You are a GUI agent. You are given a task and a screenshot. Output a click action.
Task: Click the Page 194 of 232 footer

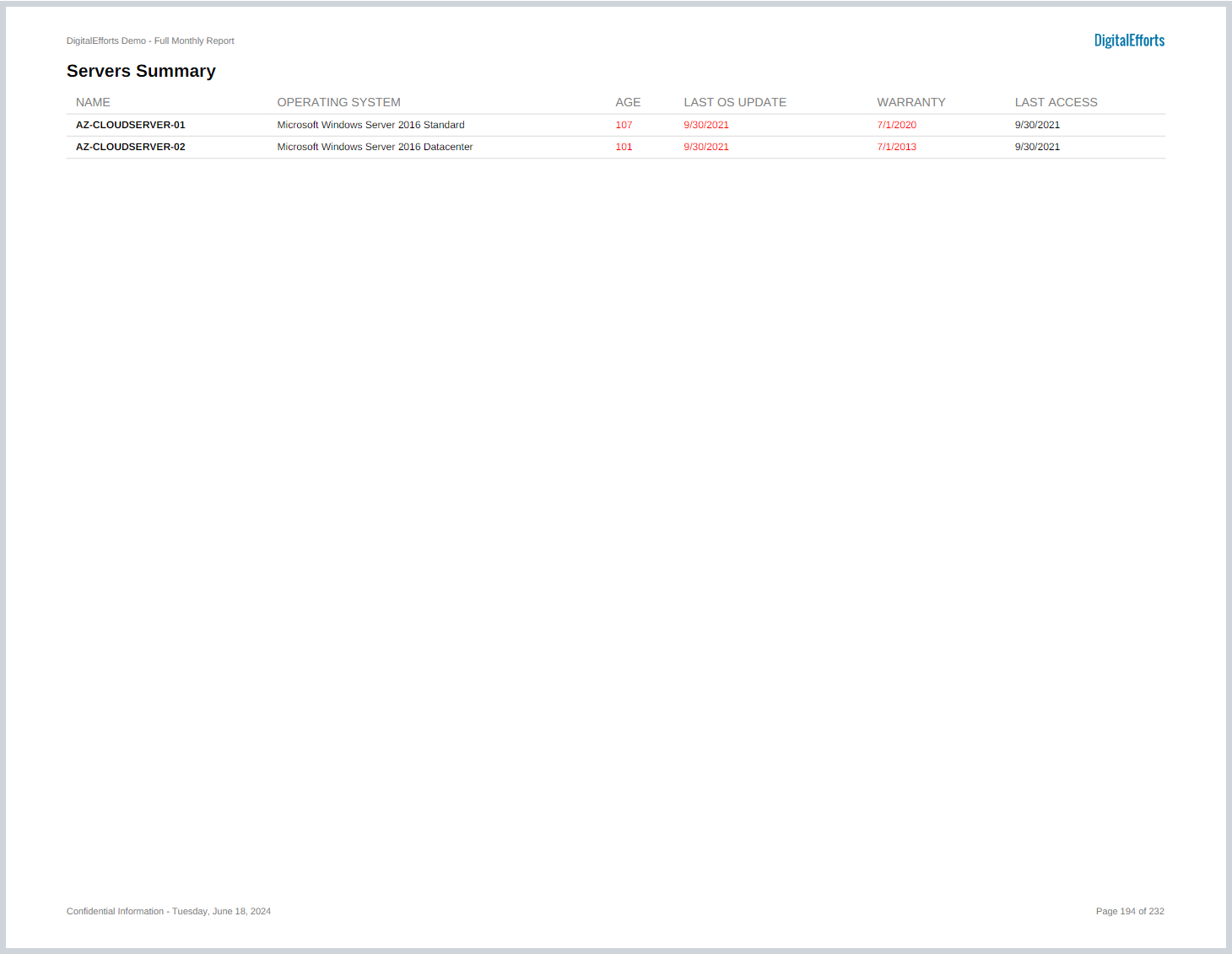1130,911
